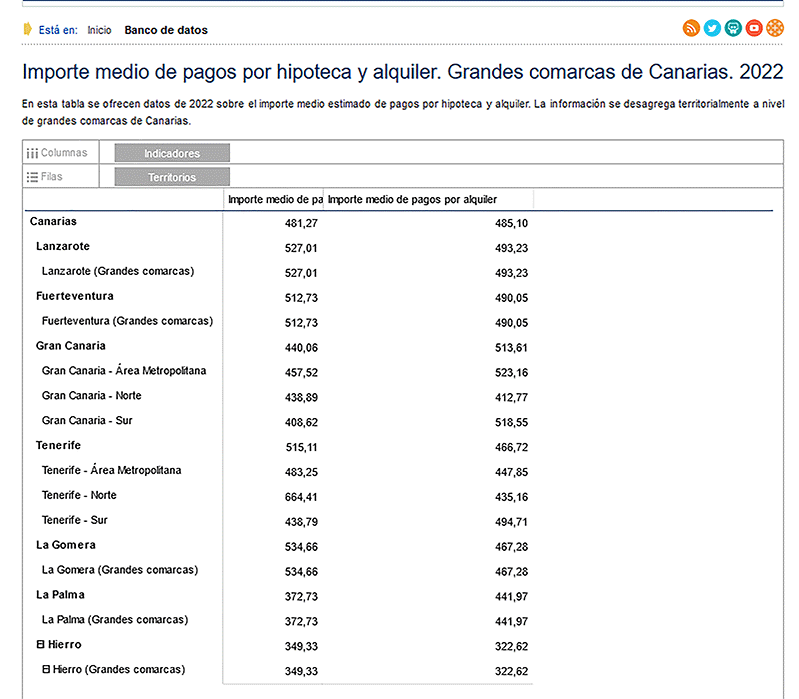
Task: Open the orange RSS feed icon
Action: [x=691, y=28]
